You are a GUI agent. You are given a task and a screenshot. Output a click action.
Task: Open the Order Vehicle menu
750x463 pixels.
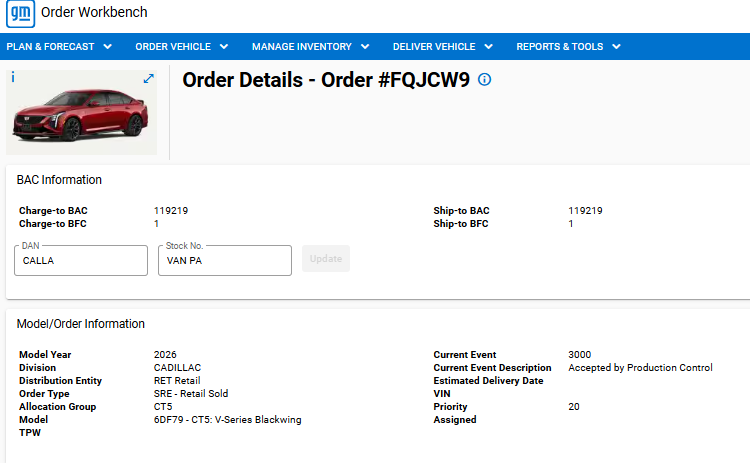(x=181, y=46)
